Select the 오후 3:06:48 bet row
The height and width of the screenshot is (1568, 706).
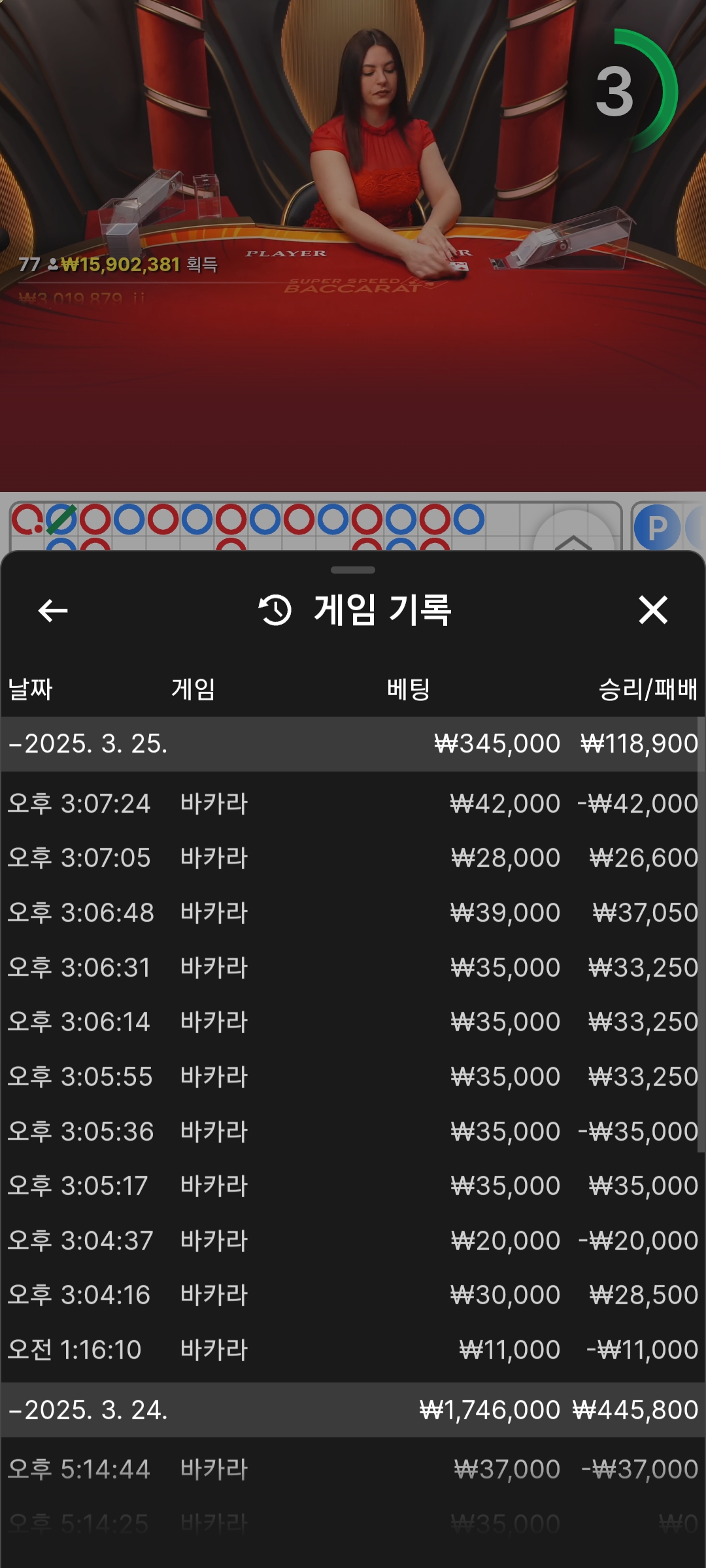pos(353,913)
